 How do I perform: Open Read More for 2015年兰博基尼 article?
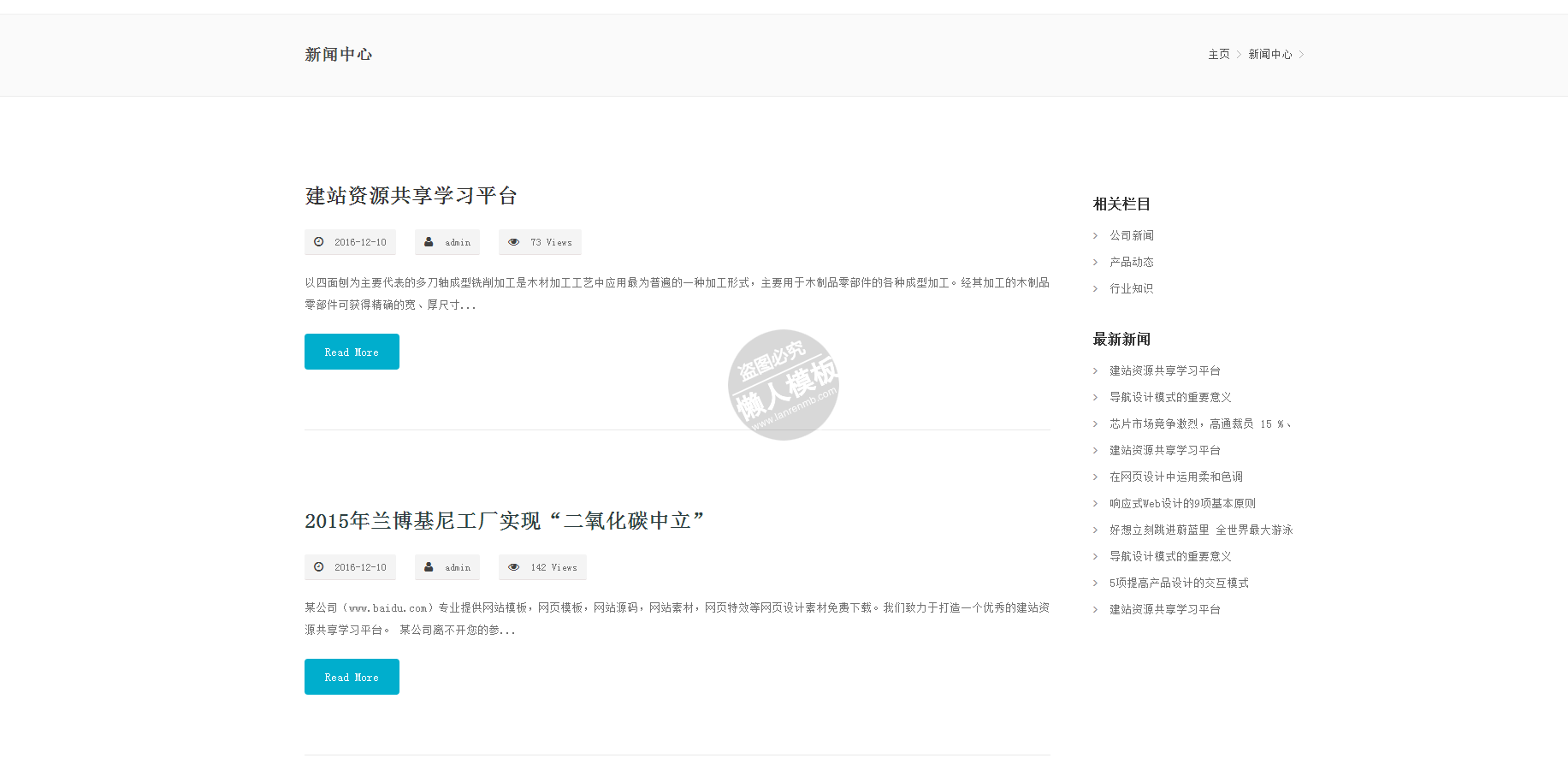(x=352, y=677)
